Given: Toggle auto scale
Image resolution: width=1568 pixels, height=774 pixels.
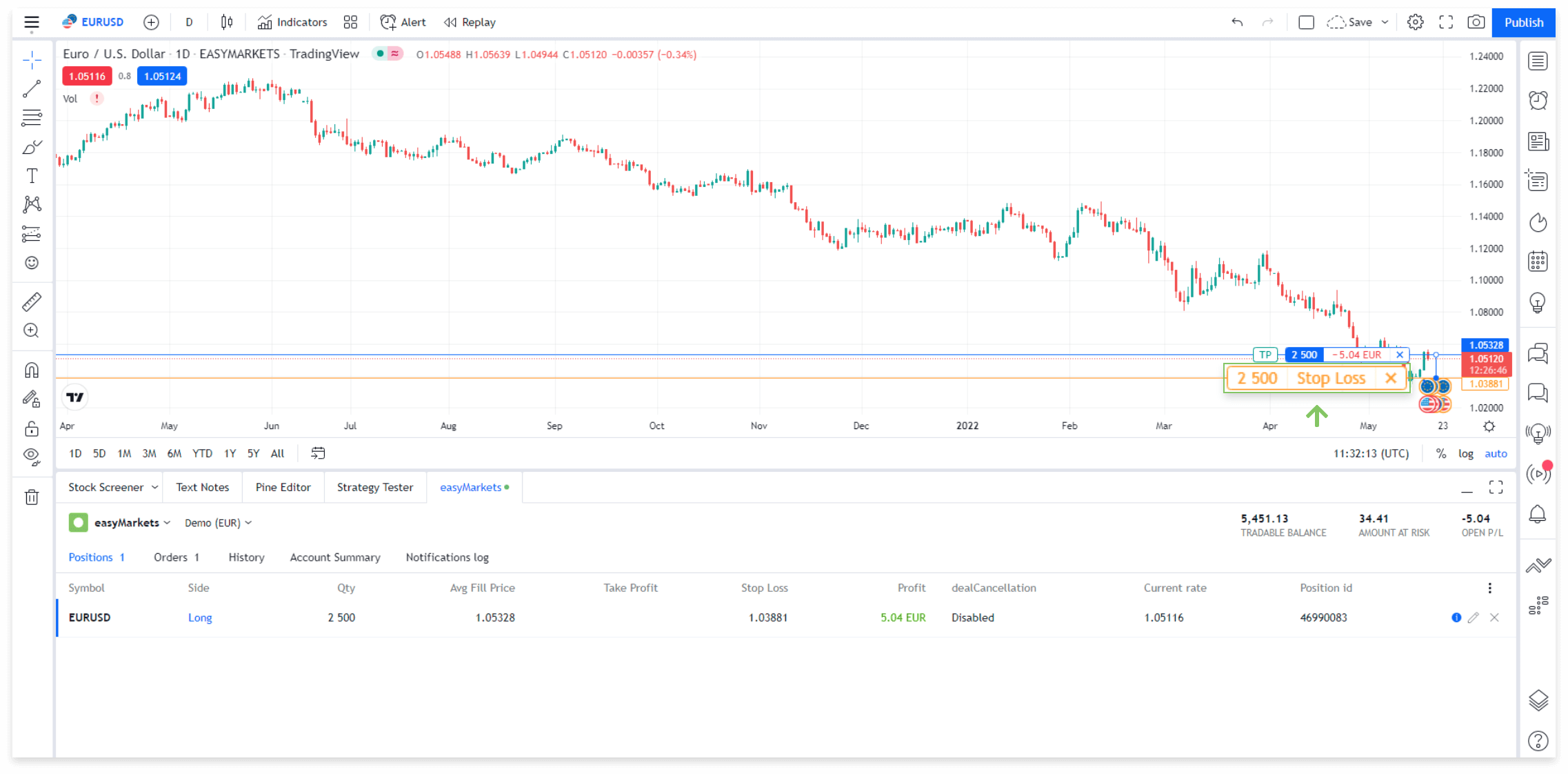Looking at the screenshot, I should click(x=1496, y=453).
